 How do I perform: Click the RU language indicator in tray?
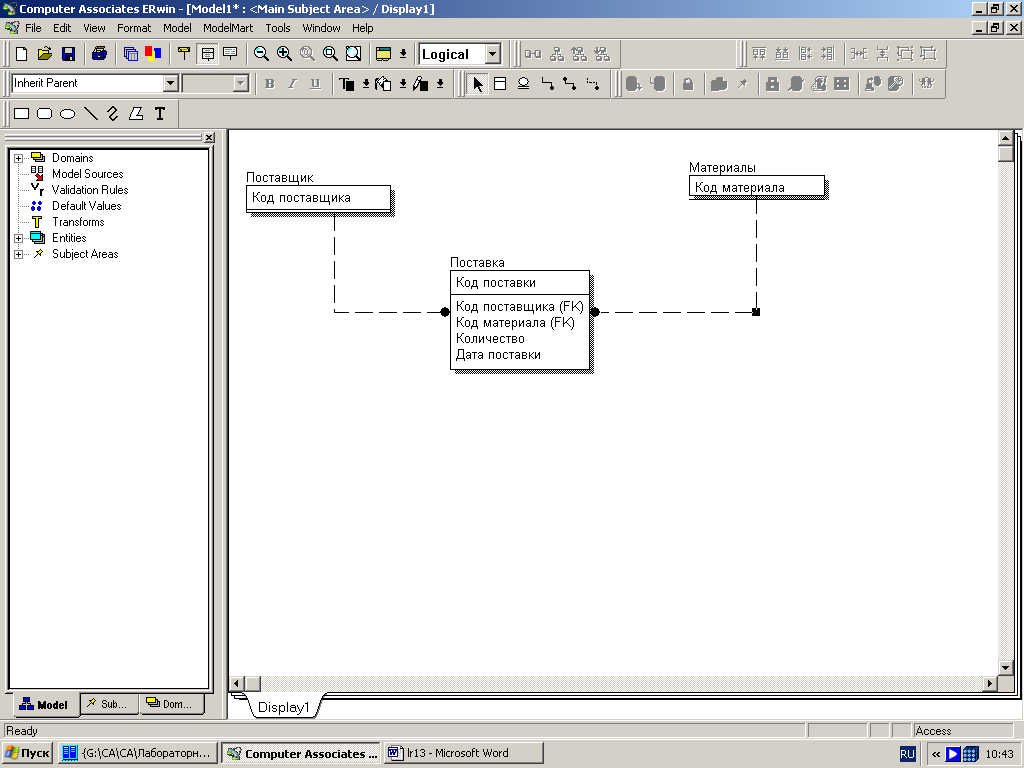click(908, 754)
